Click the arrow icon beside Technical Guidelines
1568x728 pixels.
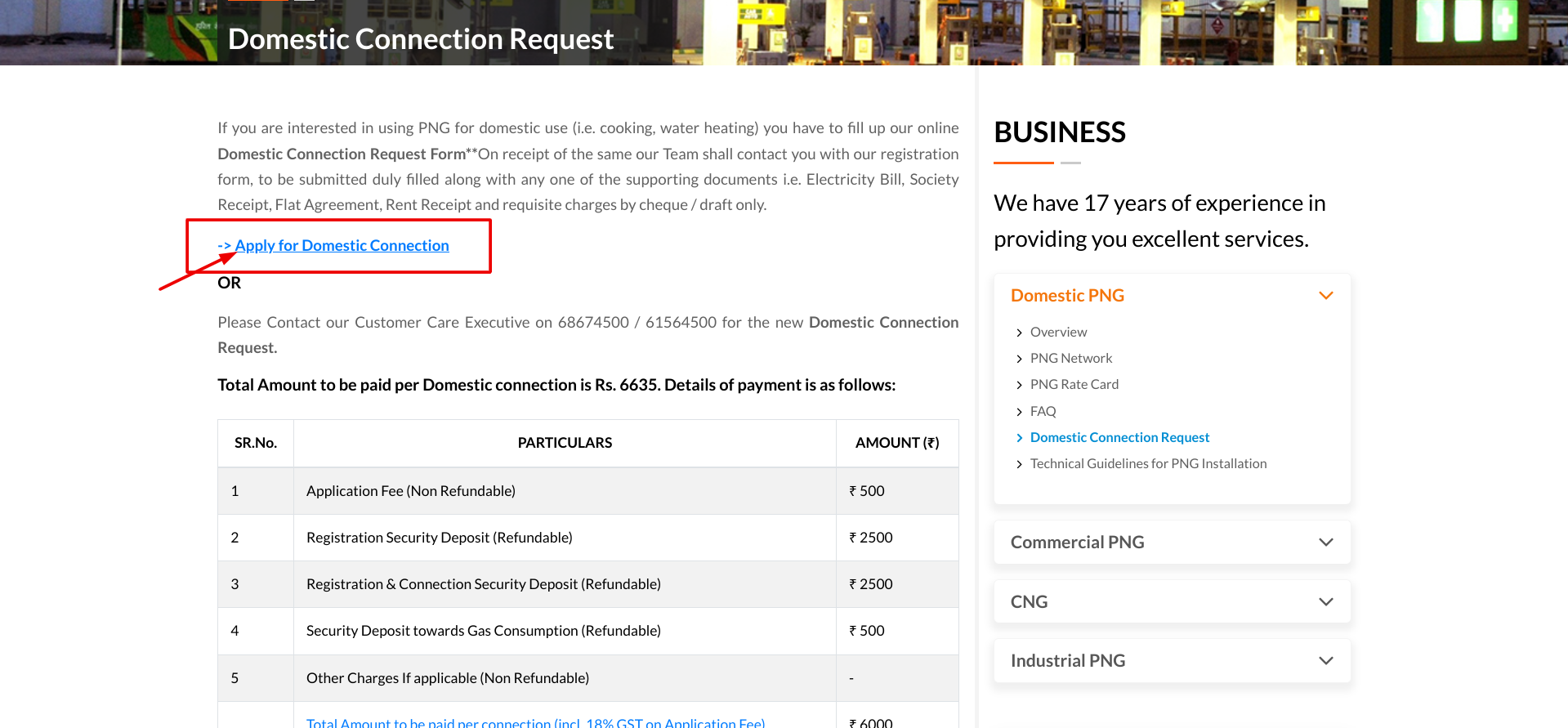pos(1019,464)
